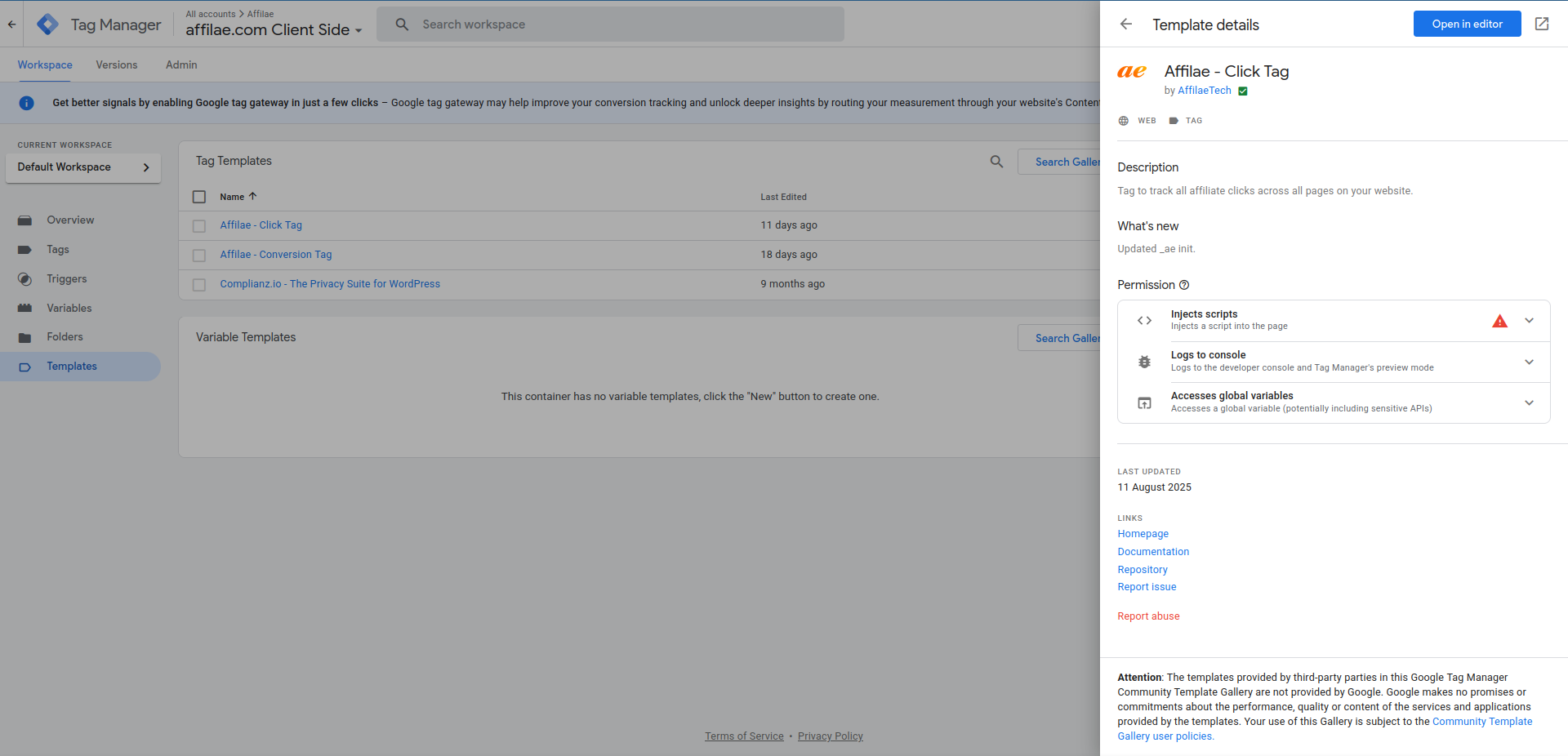Click the green verified badge next to AffilaeTech
The image size is (1568, 756).
(x=1243, y=91)
